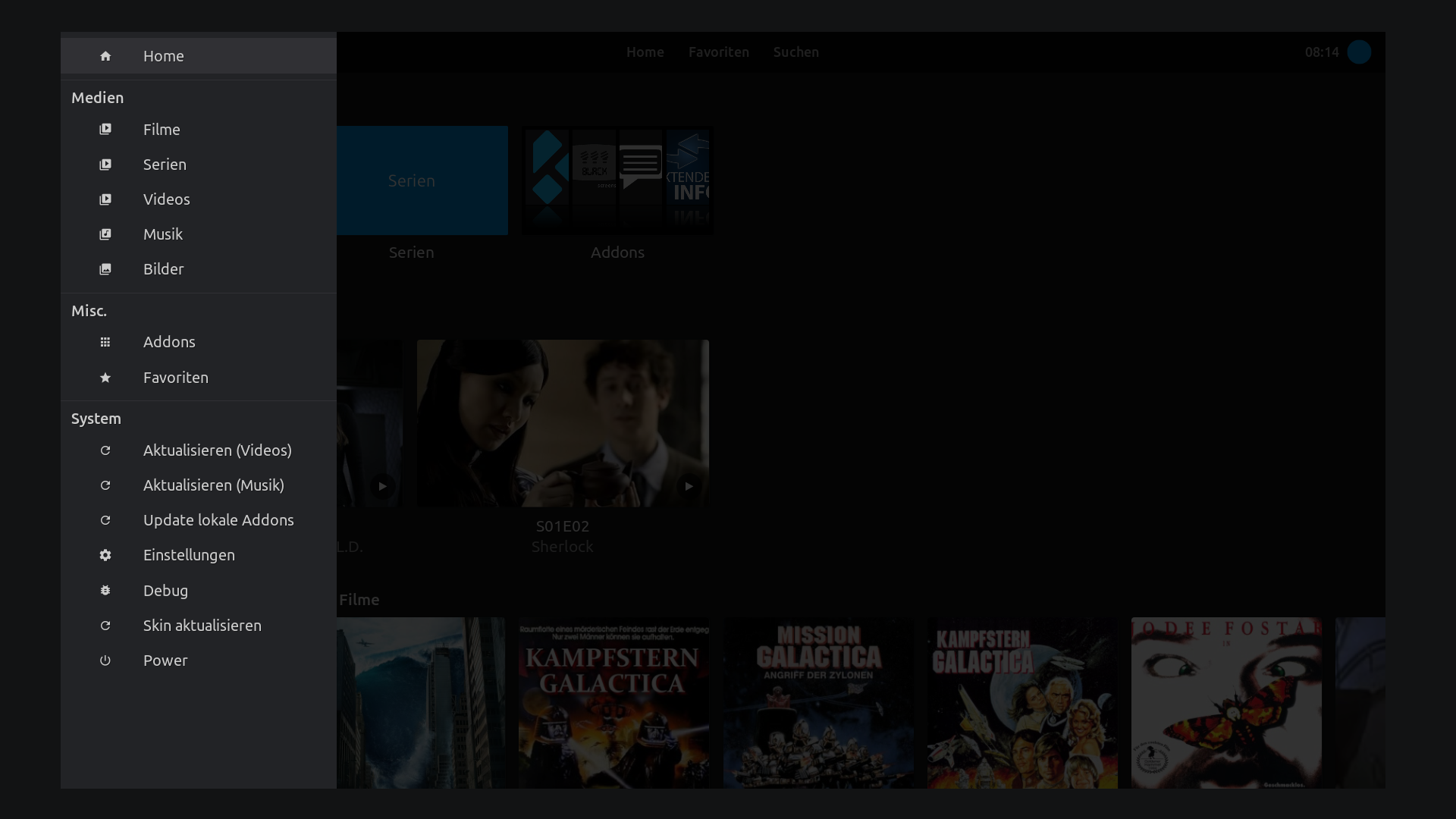Click Serien caption under blue tile
1456x819 pixels.
[412, 253]
